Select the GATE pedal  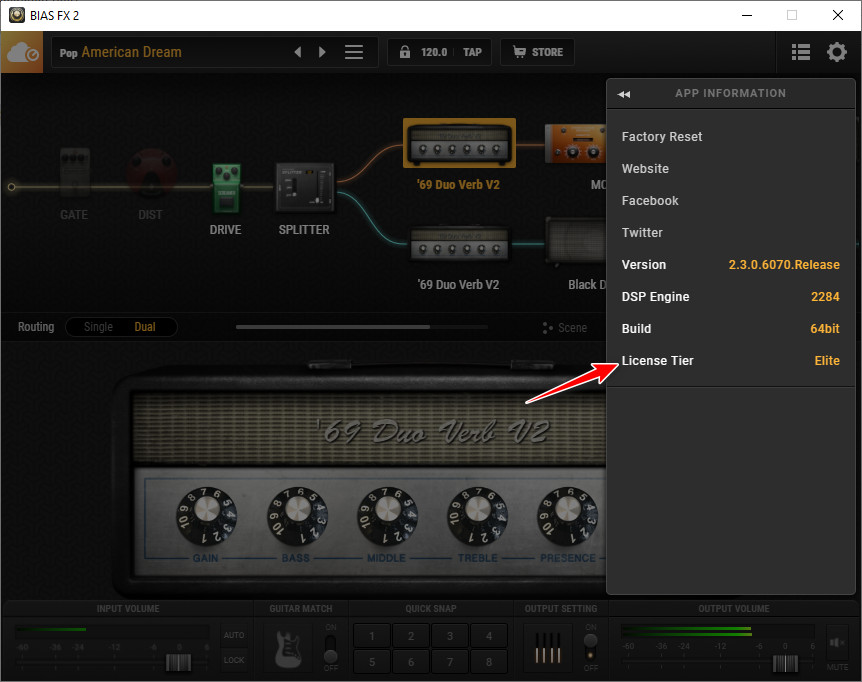tap(74, 173)
